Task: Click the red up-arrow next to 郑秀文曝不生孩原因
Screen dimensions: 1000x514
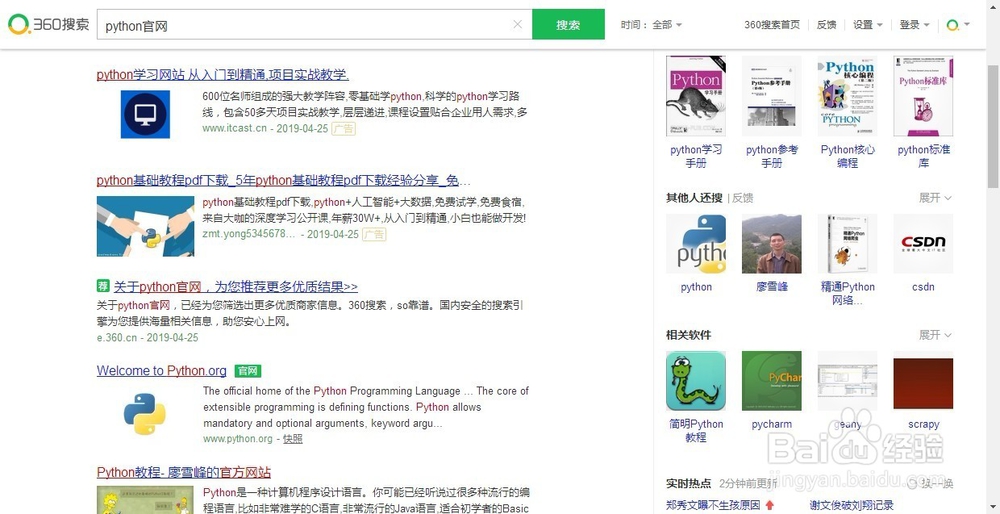Action: click(769, 505)
